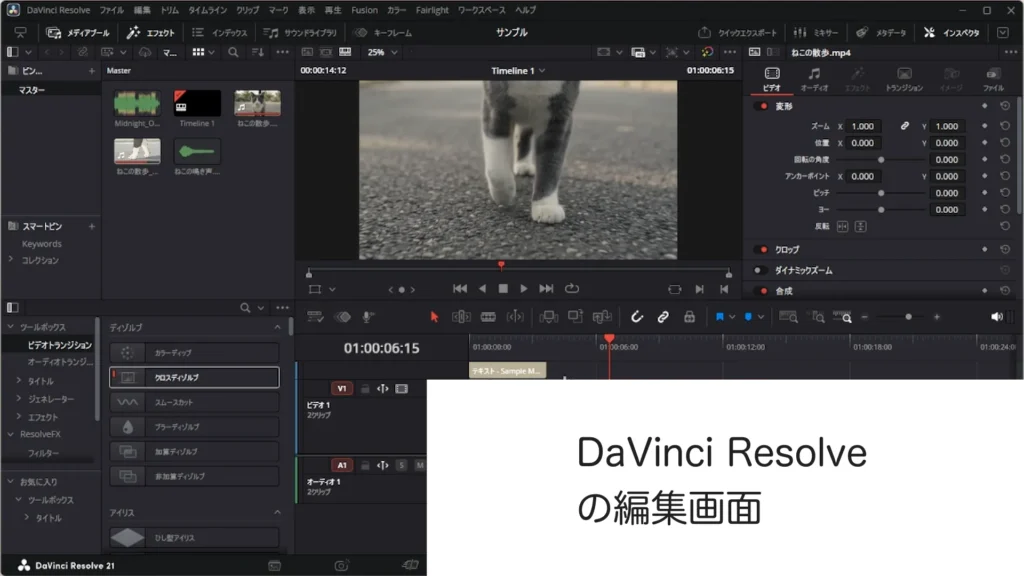Expand the ジェネレーター category
The image size is (1024, 576).
point(19,398)
